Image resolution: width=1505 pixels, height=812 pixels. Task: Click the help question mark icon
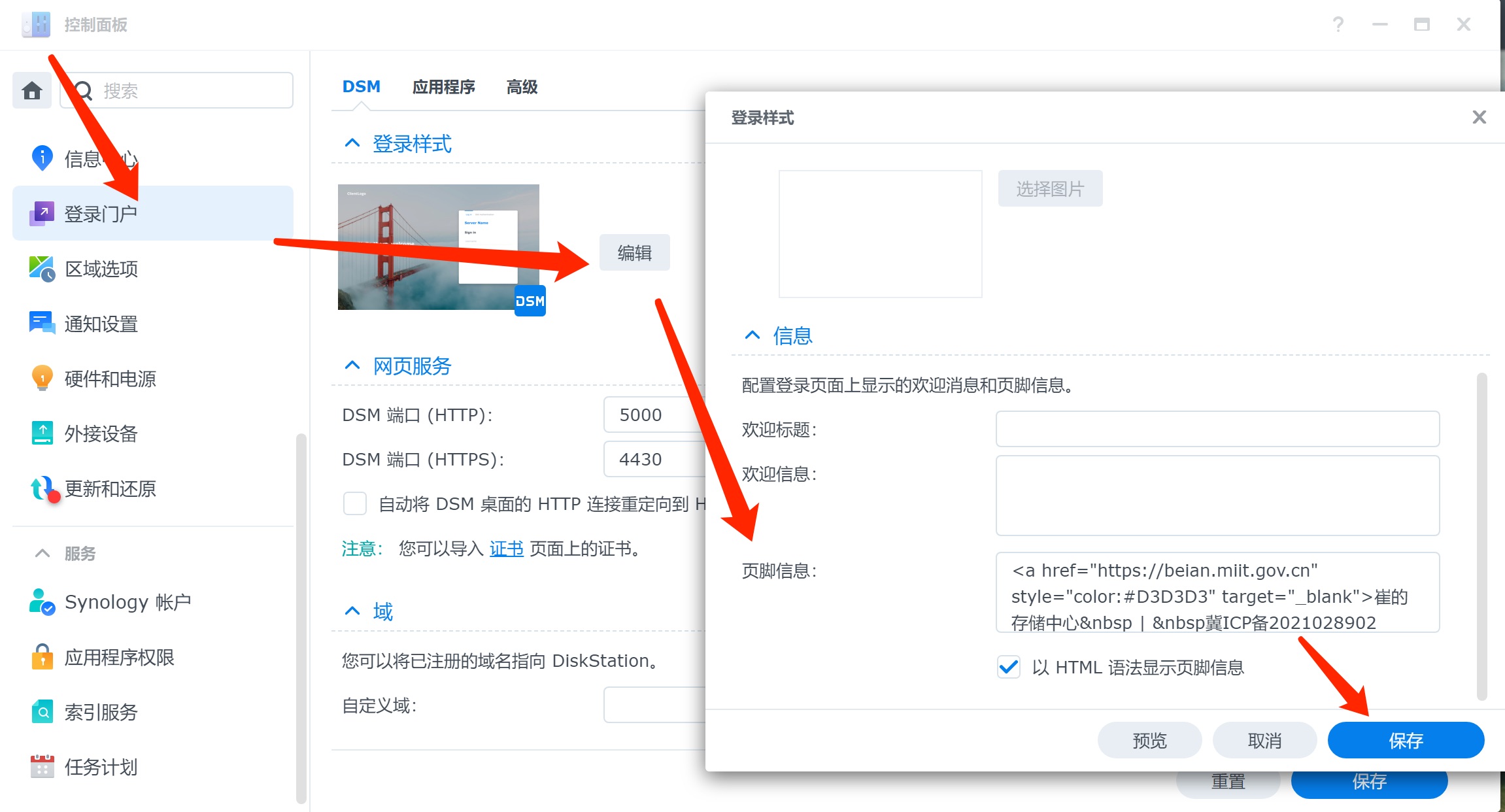click(1338, 25)
